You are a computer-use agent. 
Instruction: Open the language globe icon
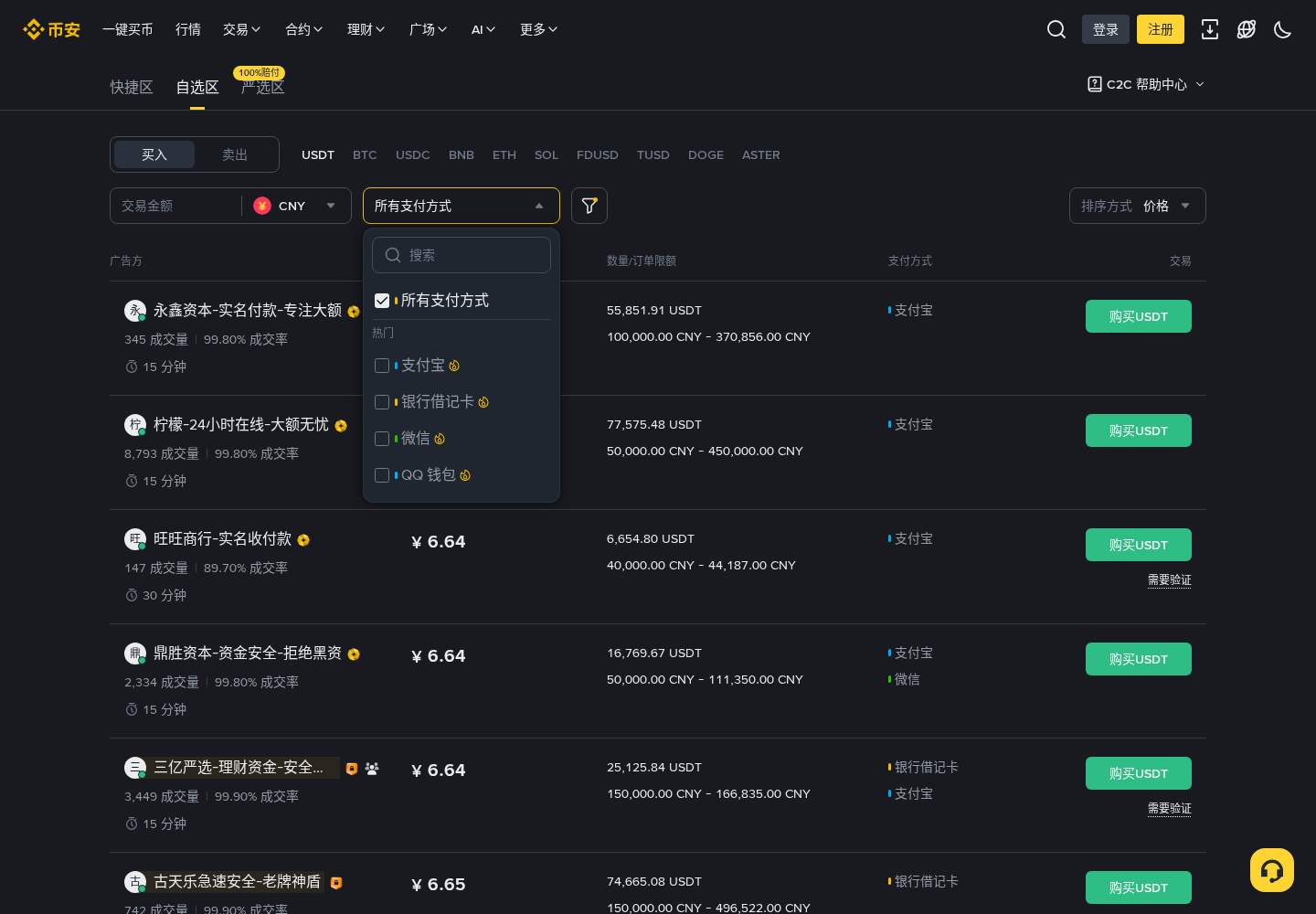click(1247, 29)
